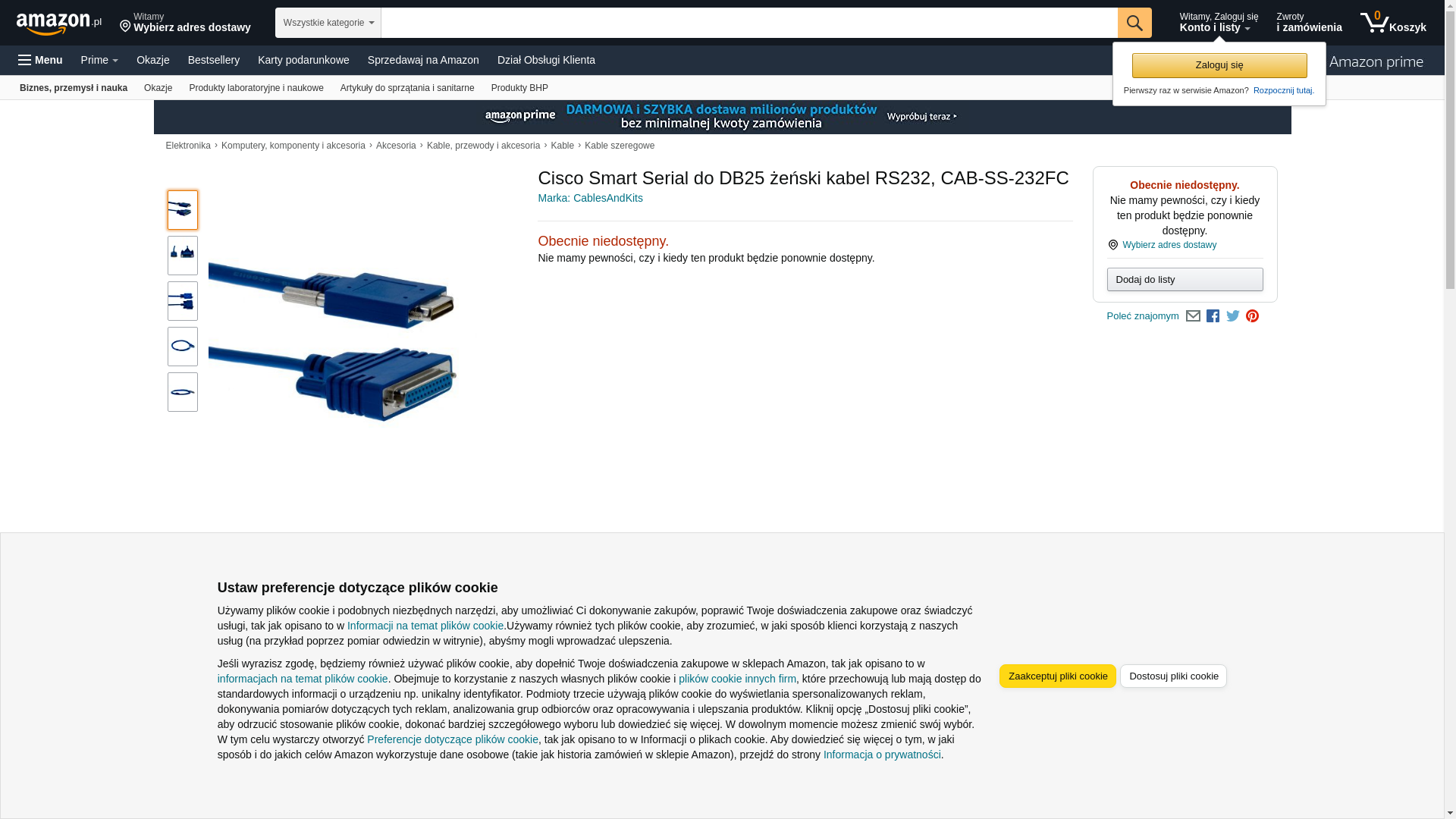The height and width of the screenshot is (819, 1456).
Task: Share product on Pinterest icon
Action: tap(1252, 316)
